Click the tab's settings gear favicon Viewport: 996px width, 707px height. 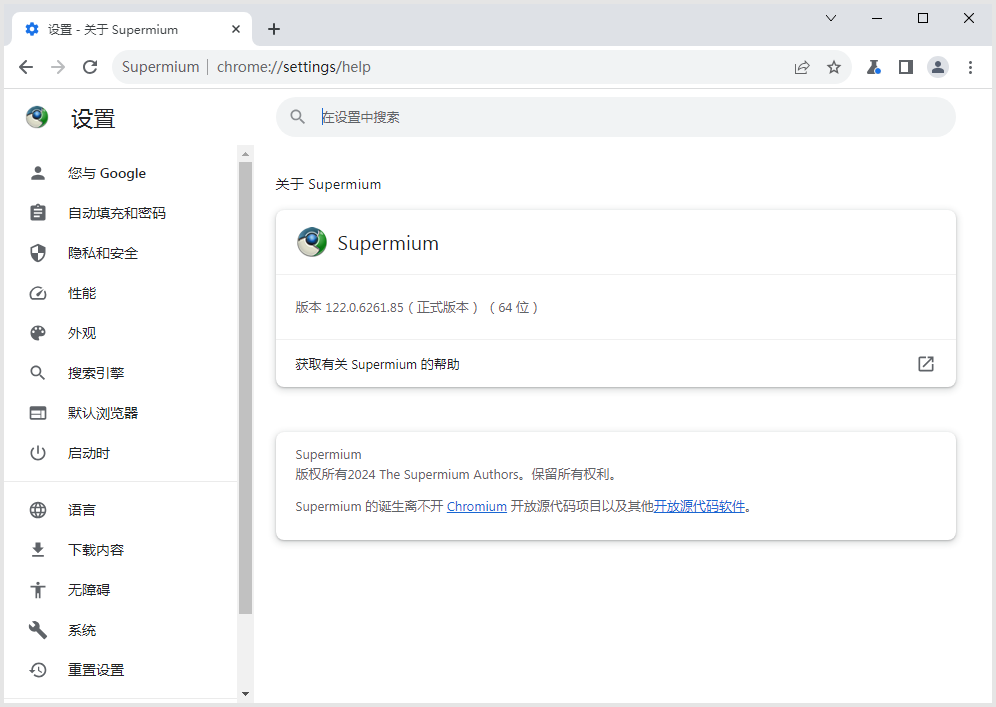click(x=32, y=29)
